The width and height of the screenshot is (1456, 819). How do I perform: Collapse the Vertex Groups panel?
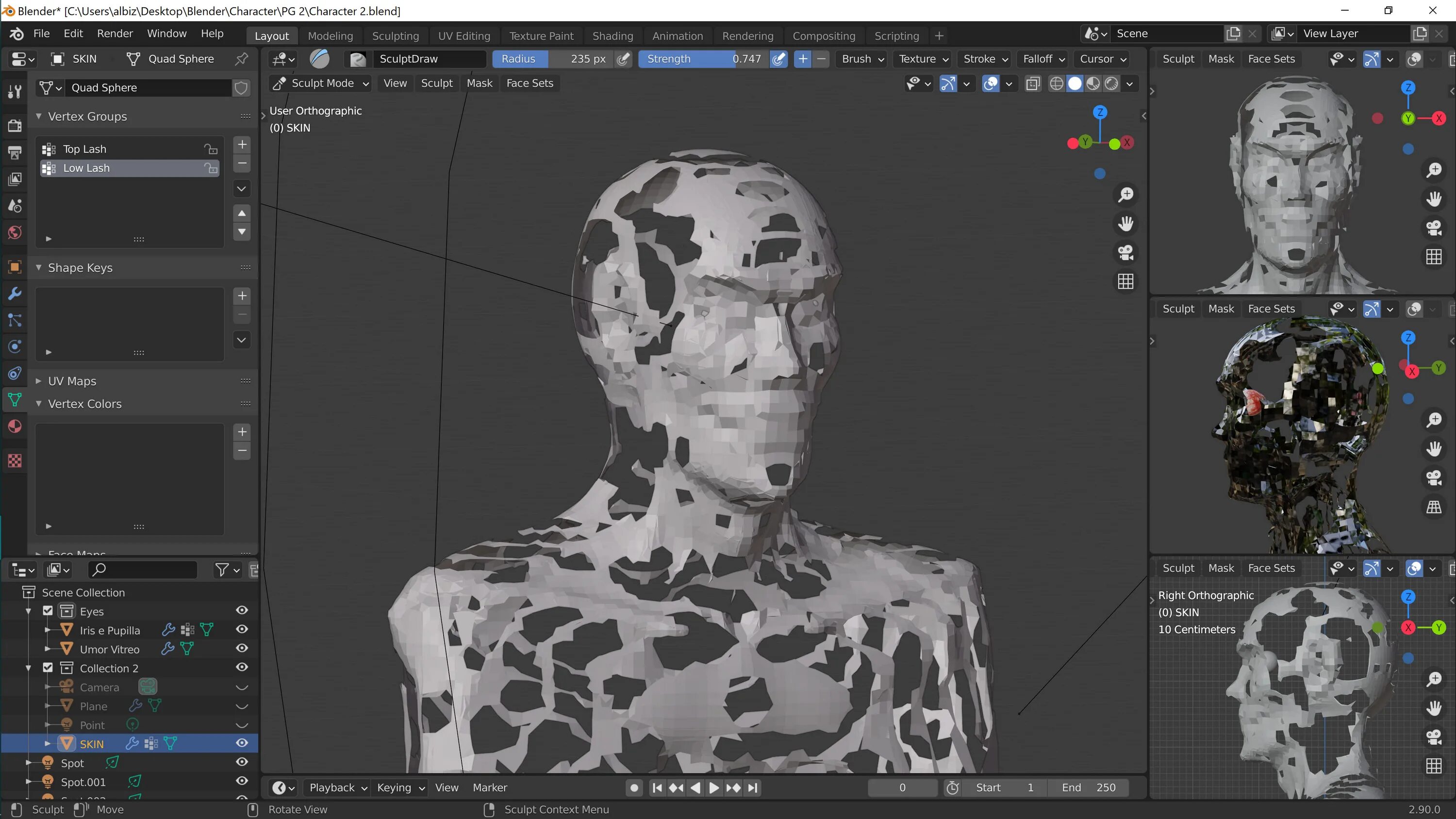click(x=38, y=116)
